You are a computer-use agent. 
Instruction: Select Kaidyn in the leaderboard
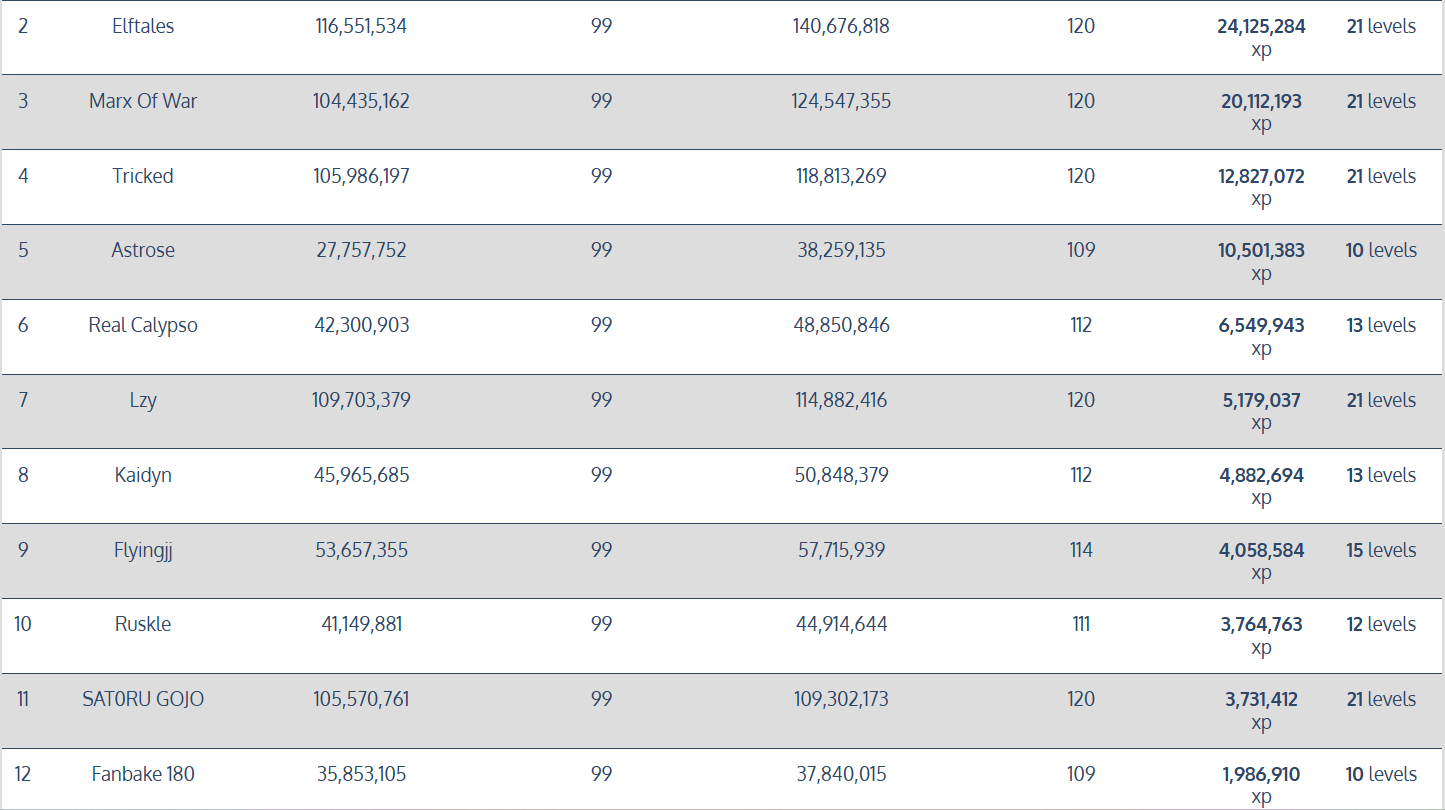(x=143, y=475)
